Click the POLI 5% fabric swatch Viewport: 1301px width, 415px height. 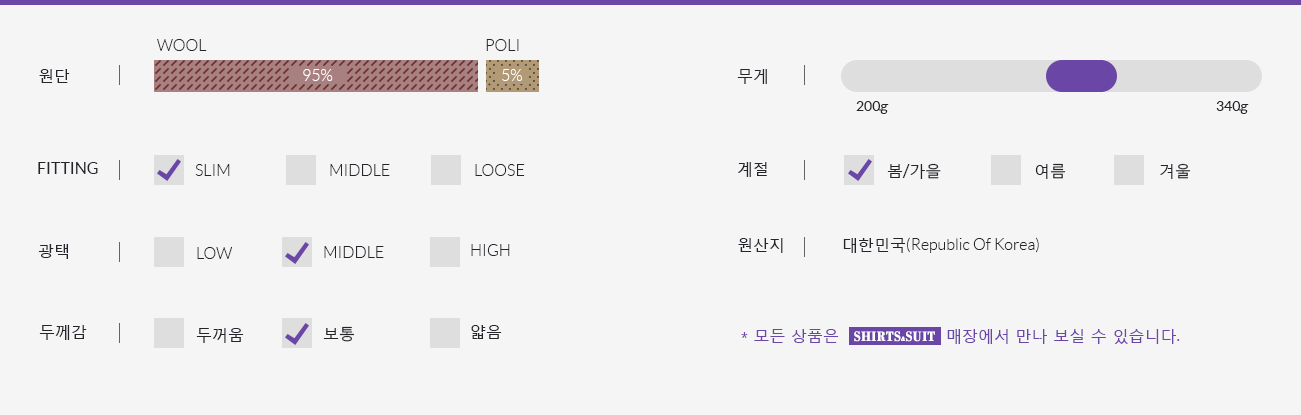[x=512, y=76]
